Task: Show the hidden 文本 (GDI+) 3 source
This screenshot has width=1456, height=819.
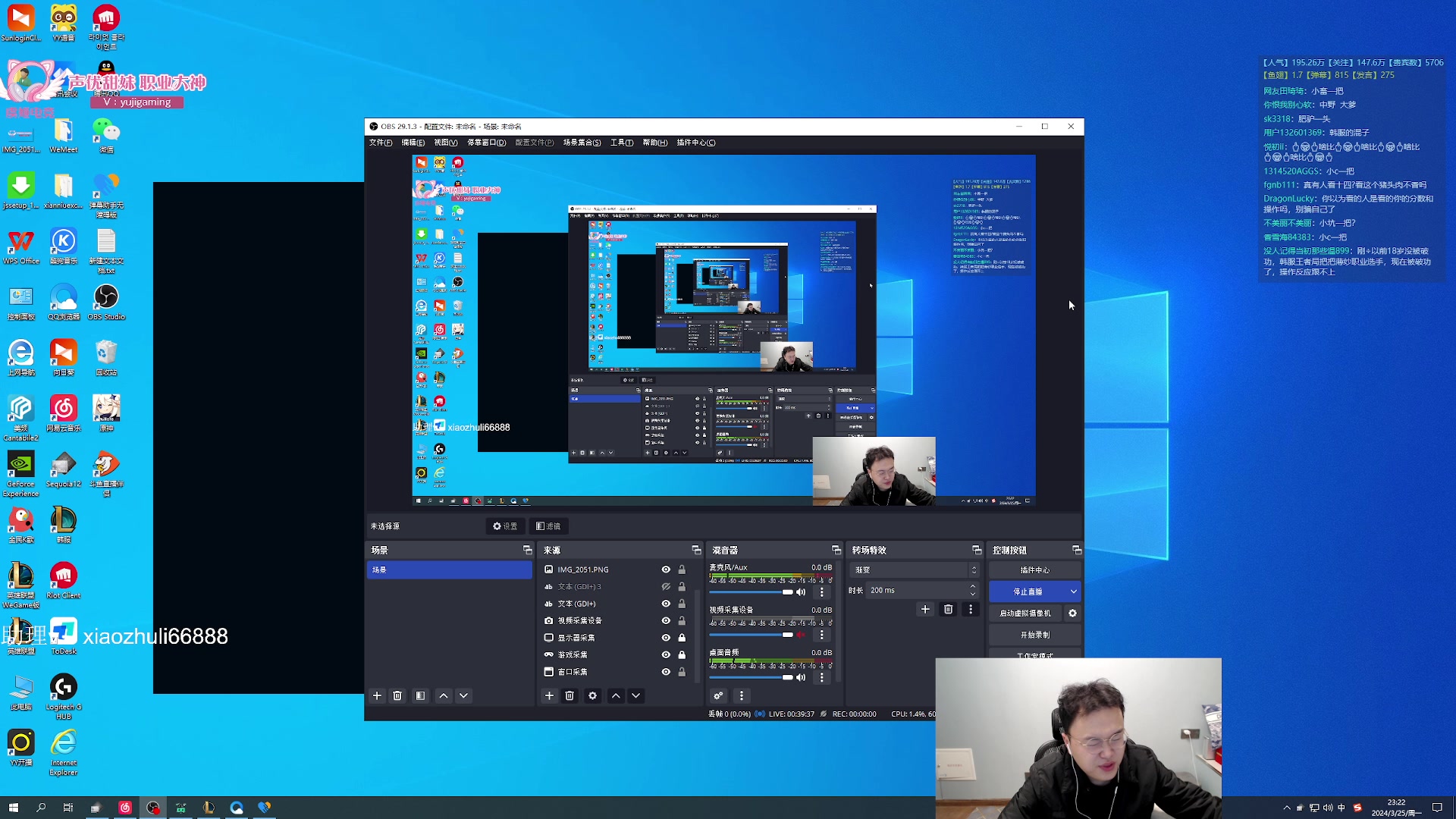Action: point(666,587)
